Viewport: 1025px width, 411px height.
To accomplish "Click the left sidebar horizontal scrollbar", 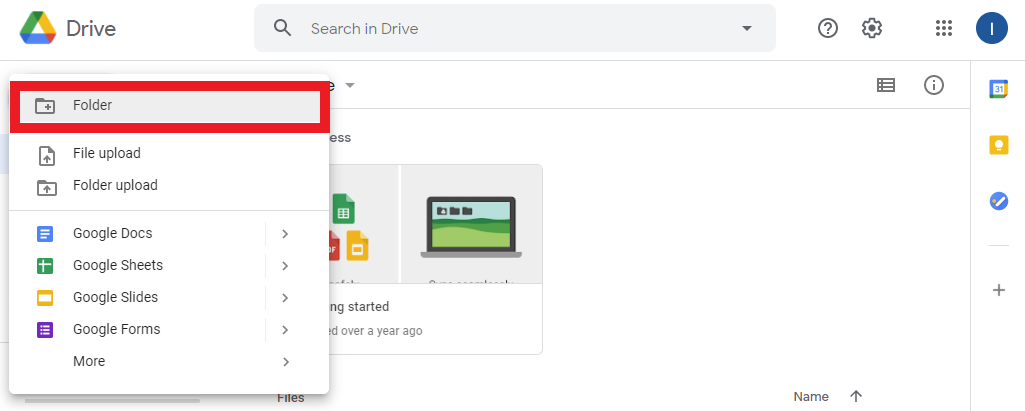I will 112,401.
